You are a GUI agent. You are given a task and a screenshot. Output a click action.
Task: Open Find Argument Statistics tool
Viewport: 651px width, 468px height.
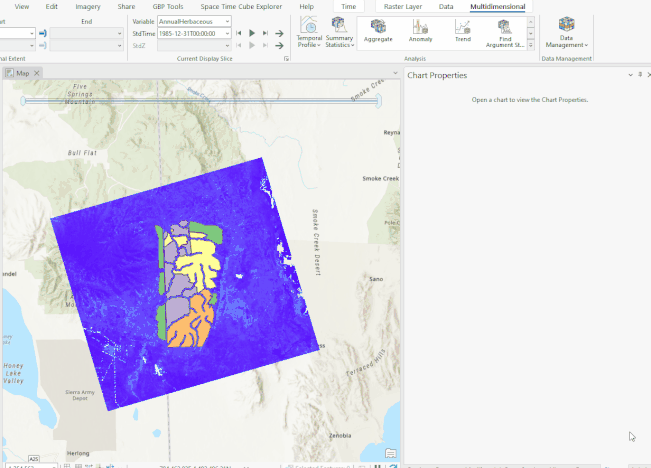tap(505, 31)
